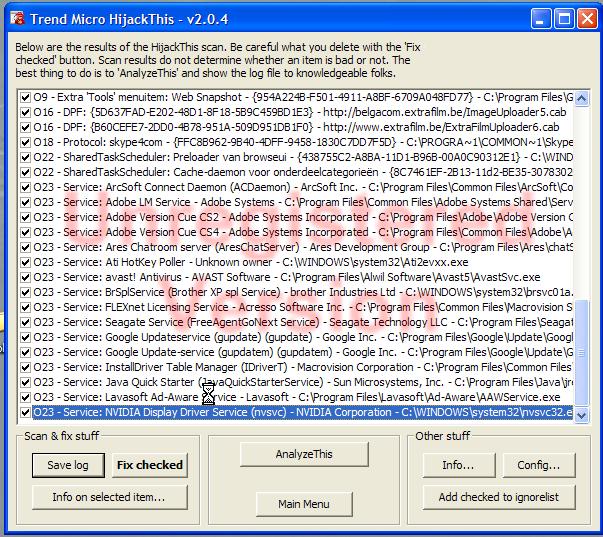Select the Seagate FreeAgentGoNext Service row
This screenshot has width=603, height=537.
click(x=303, y=322)
